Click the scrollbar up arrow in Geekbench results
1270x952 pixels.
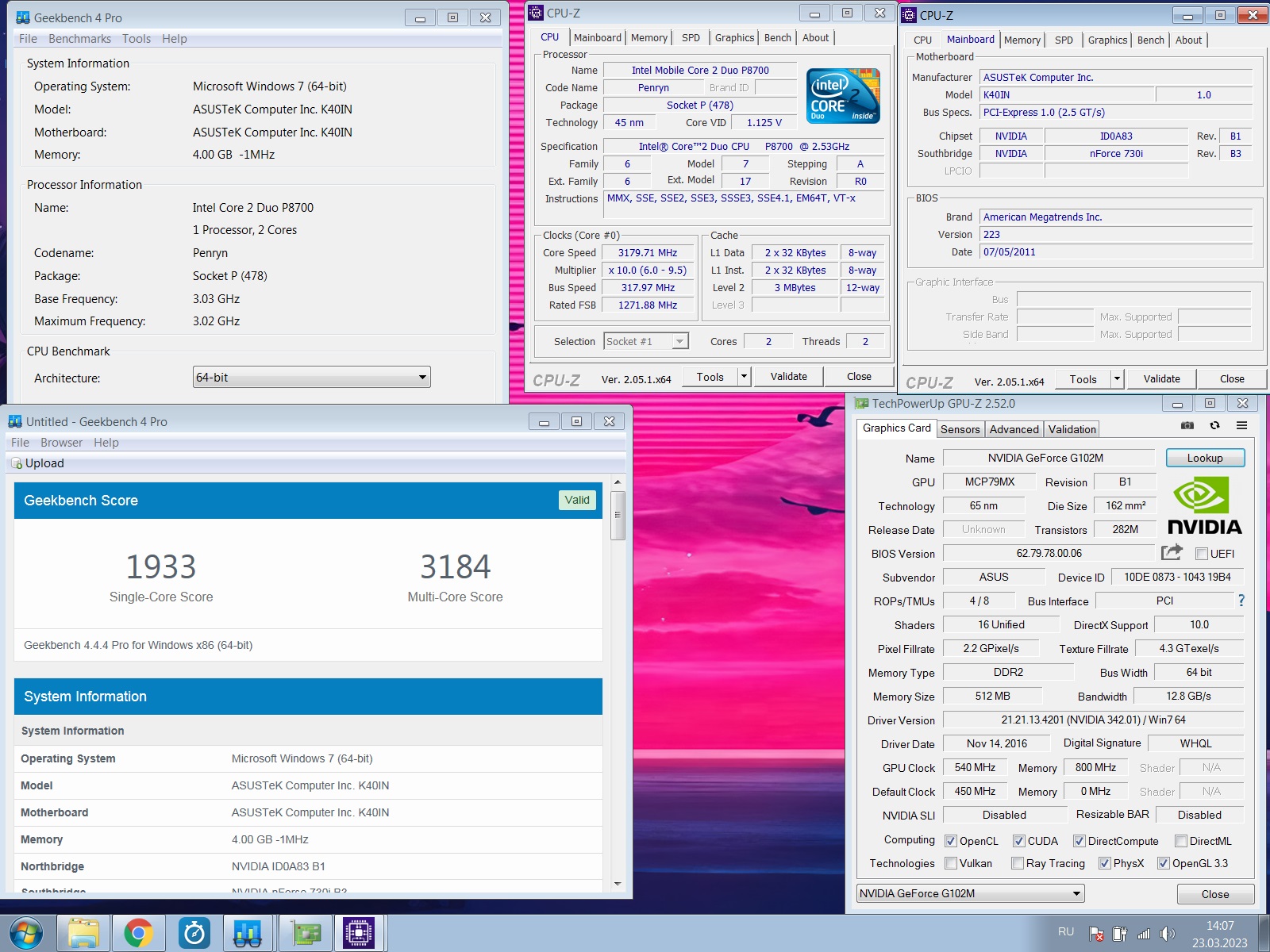(x=618, y=482)
